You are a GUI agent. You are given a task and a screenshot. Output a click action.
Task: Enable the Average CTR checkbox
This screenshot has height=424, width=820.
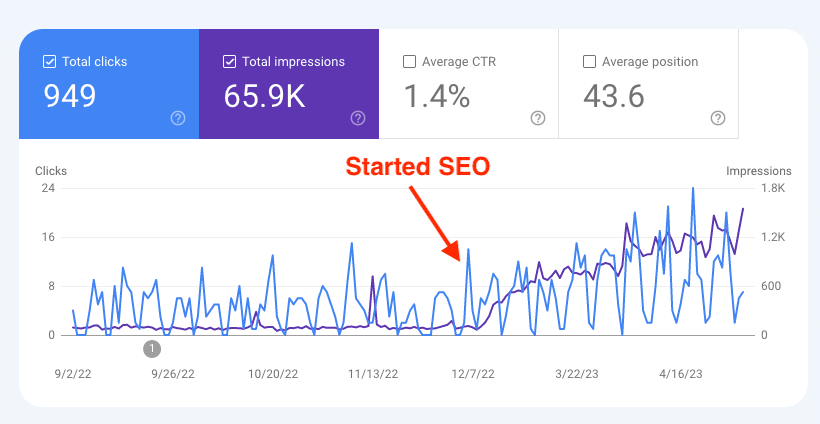[409, 62]
